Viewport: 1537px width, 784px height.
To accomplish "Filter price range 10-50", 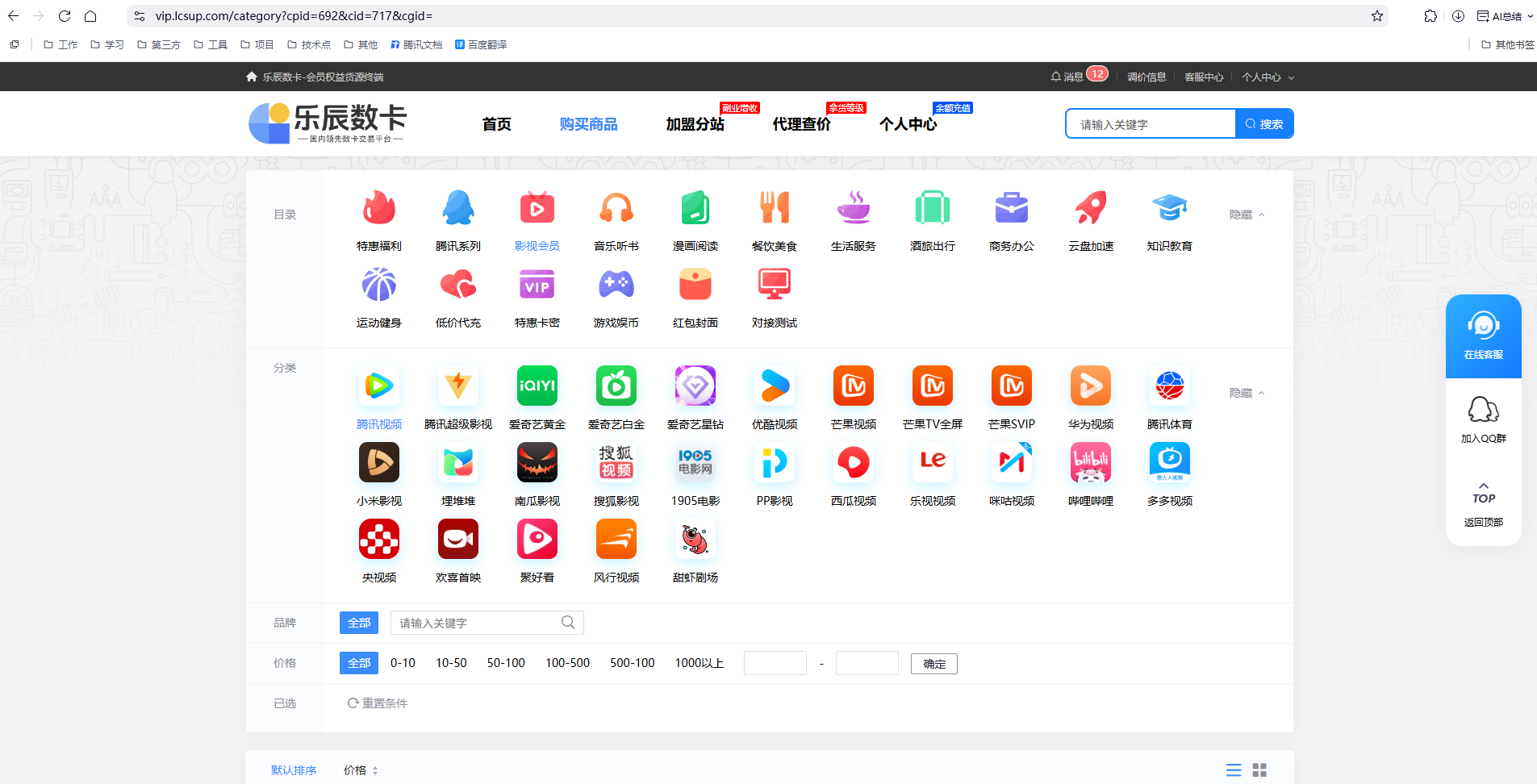I will 451,663.
